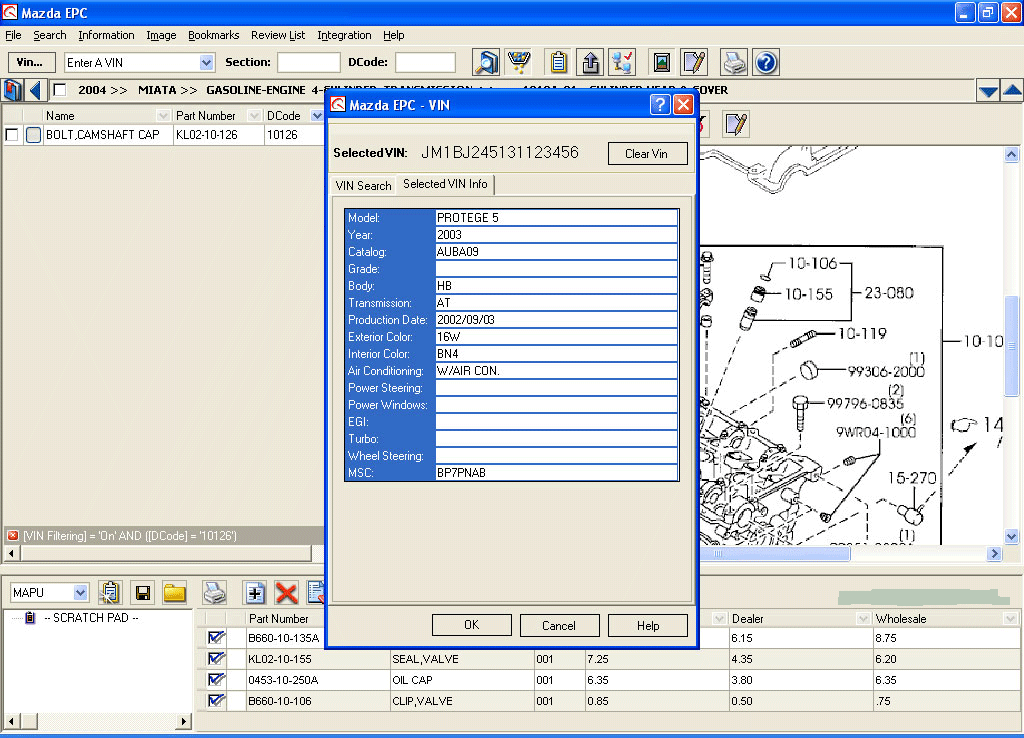Click the DCode input field in toolbar

click(425, 63)
